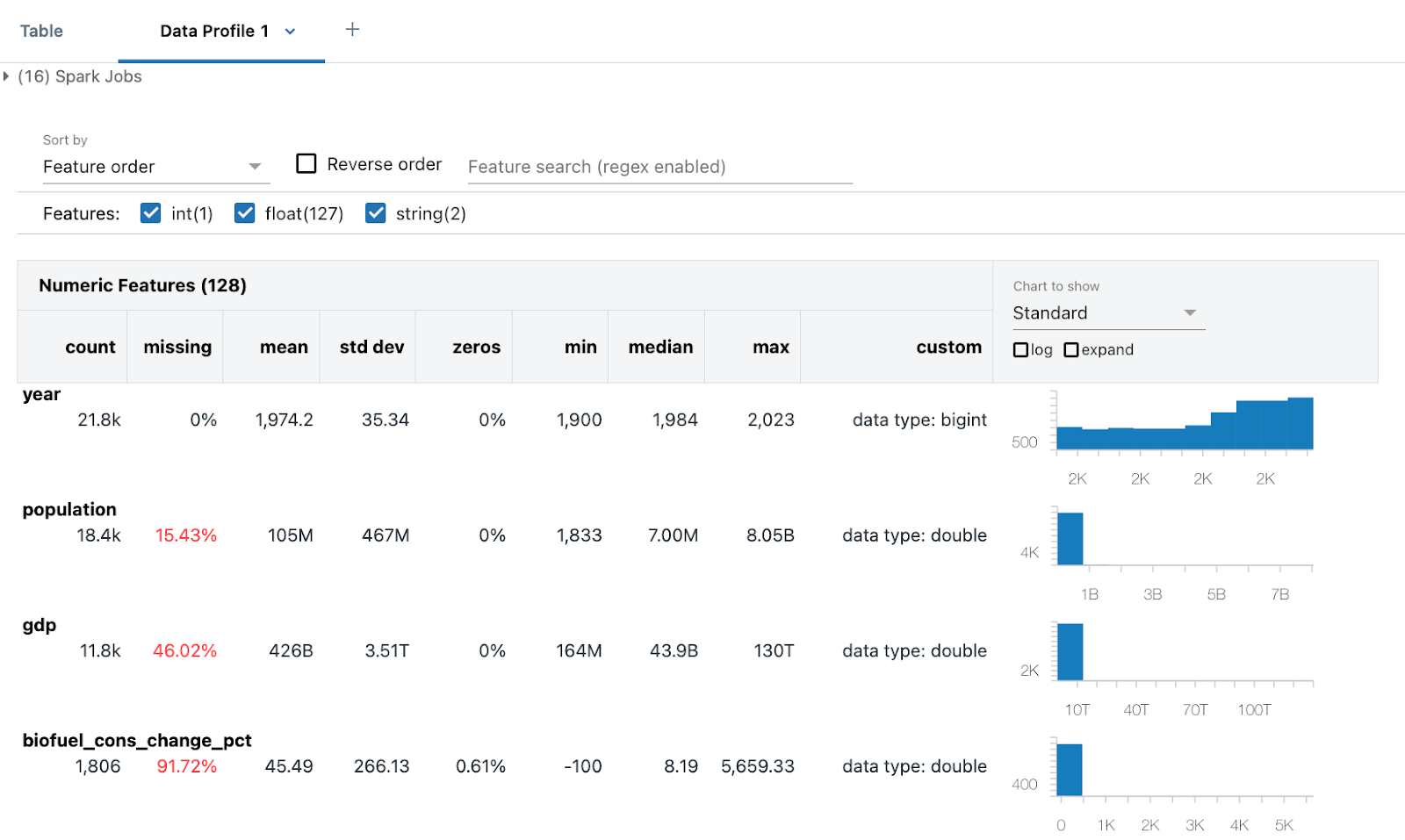
Task: Open the Data Profile 1 dropdown chevron
Action: (x=290, y=31)
